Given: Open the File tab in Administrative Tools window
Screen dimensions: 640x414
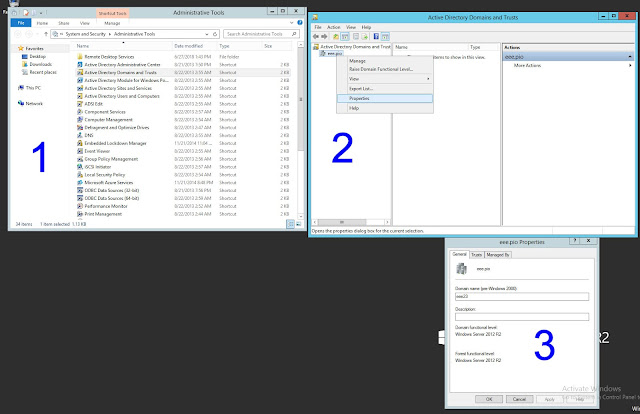Looking at the screenshot, I should 21,23.
